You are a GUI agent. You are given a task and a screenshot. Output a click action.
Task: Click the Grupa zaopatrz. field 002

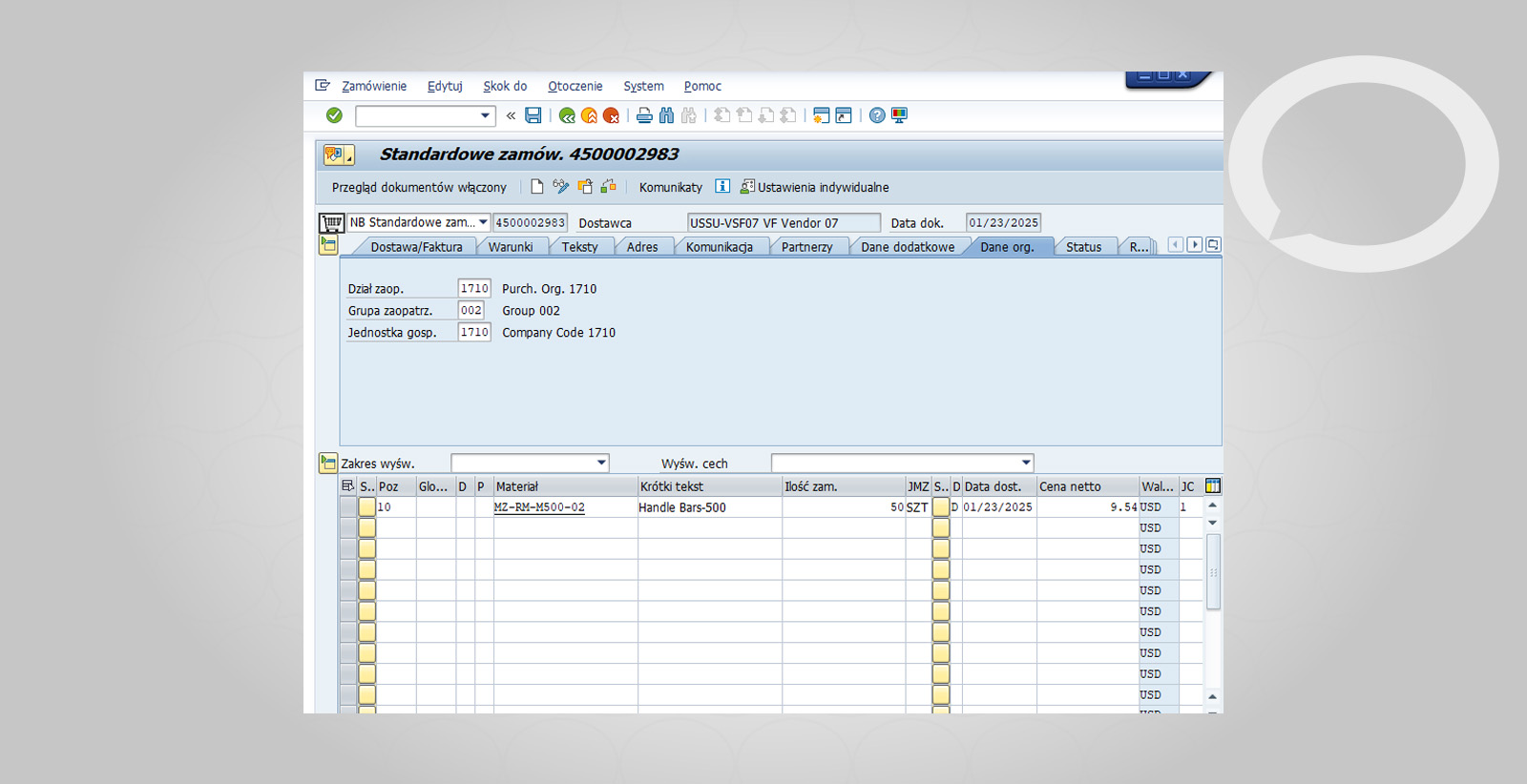471,310
